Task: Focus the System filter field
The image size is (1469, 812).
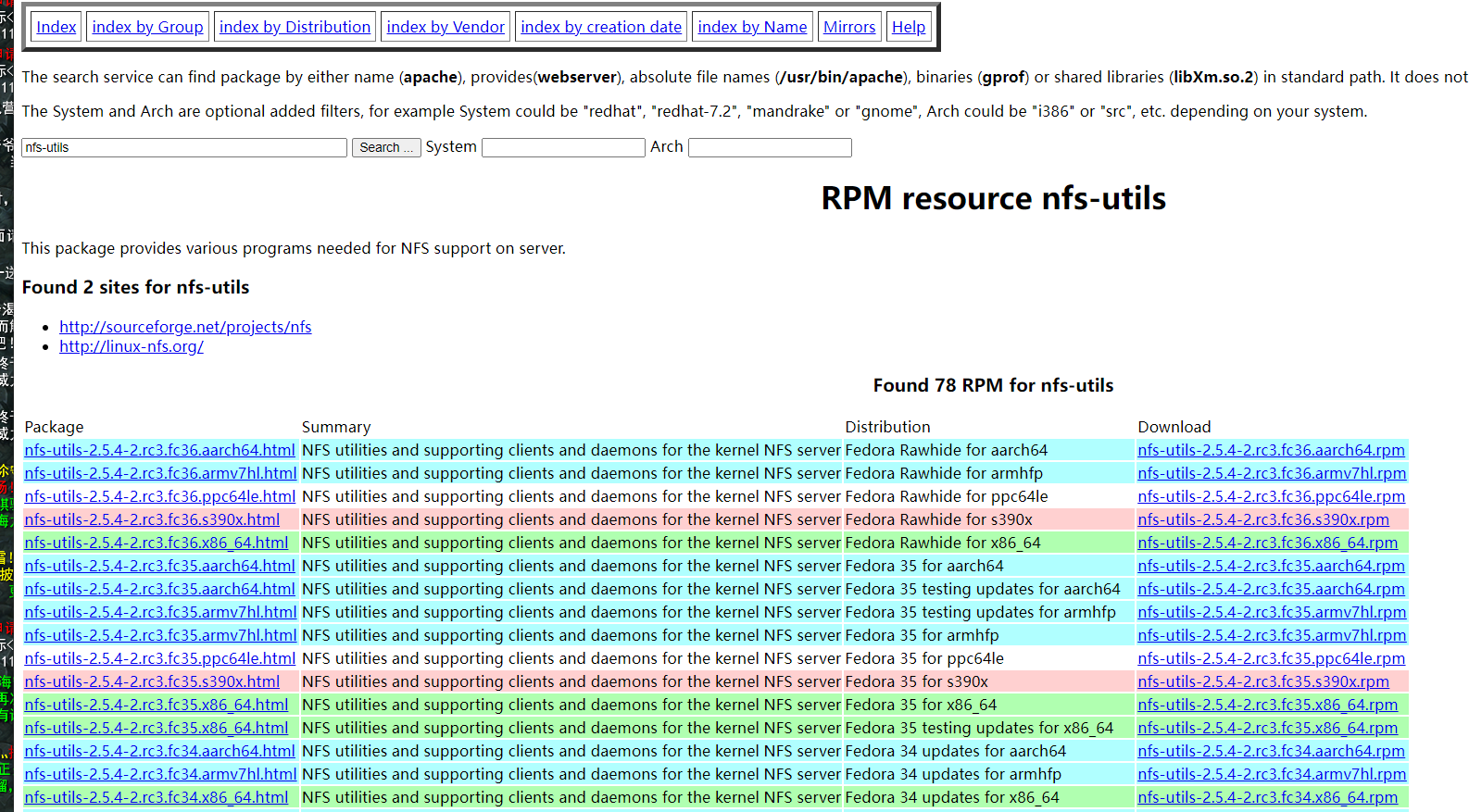Action: [x=563, y=147]
